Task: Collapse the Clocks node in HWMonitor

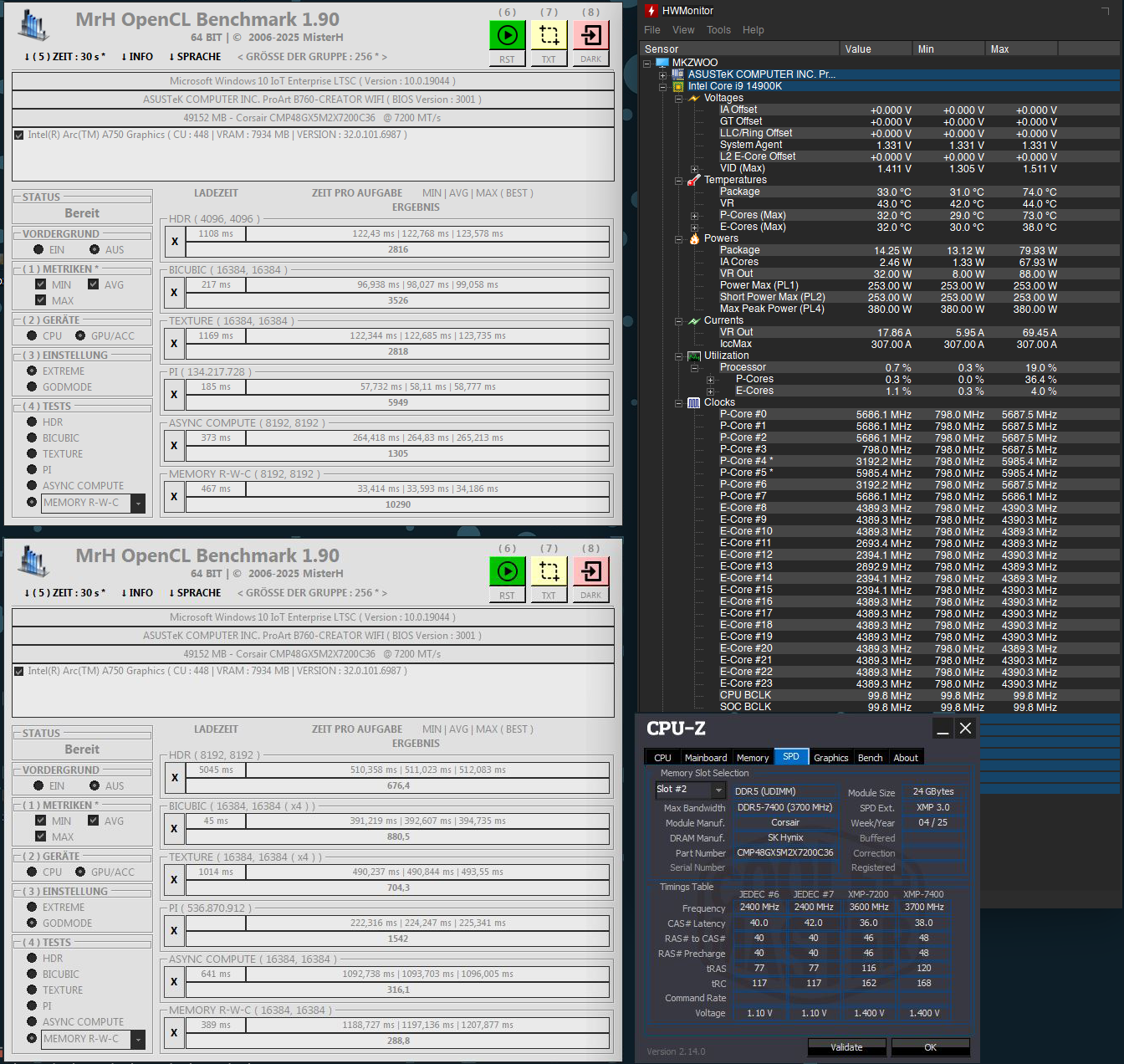Action: [x=678, y=402]
